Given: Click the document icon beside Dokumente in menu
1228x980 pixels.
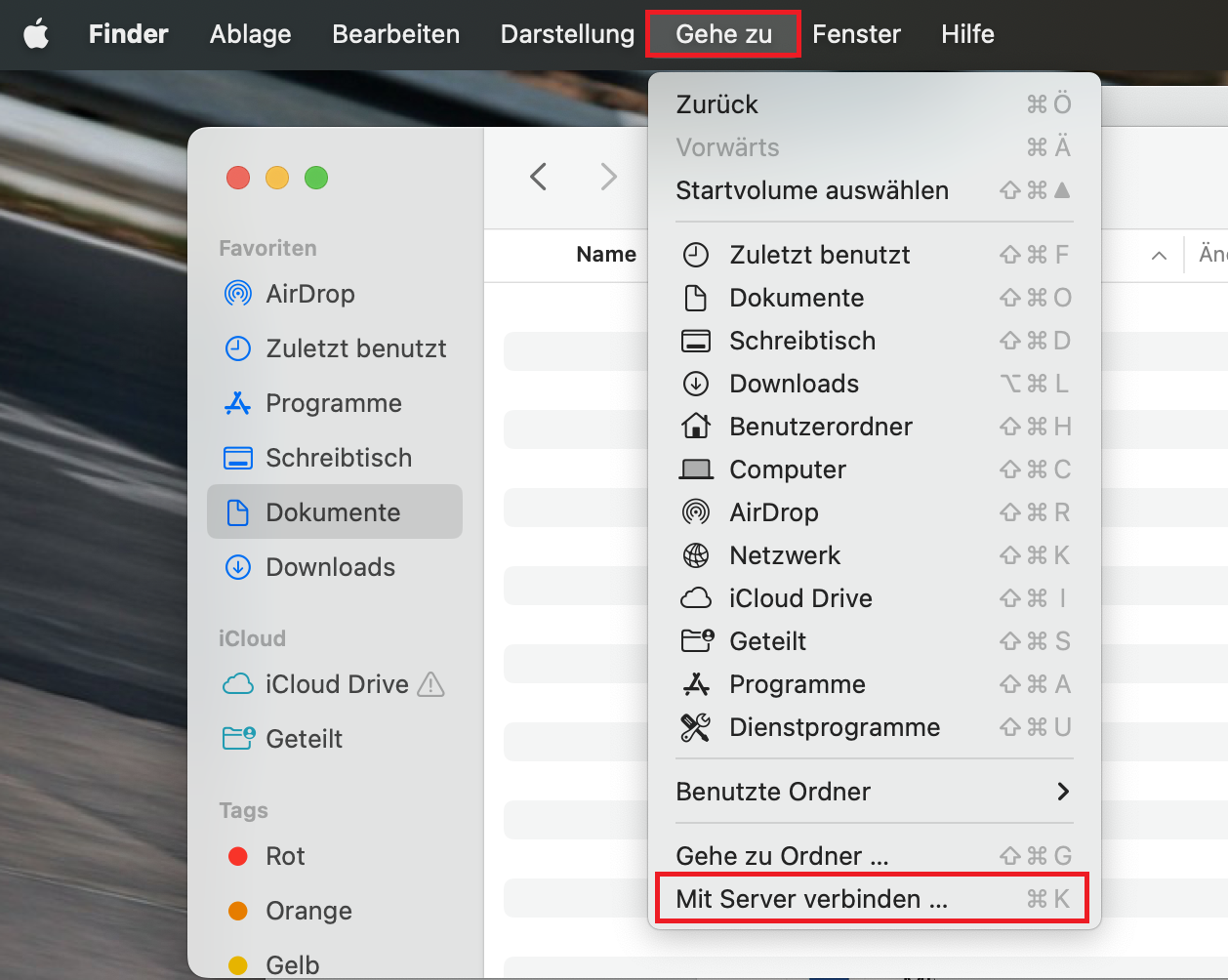Looking at the screenshot, I should point(696,298).
